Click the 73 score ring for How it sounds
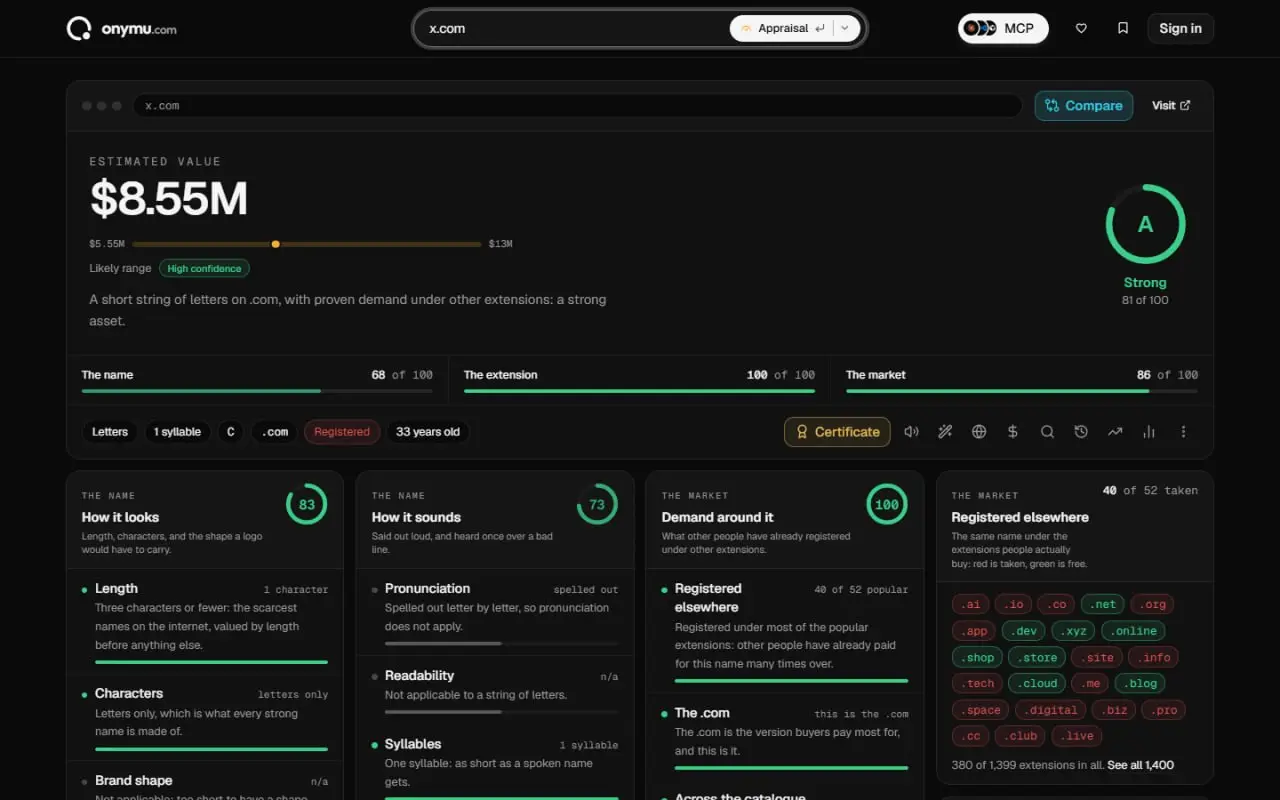The image size is (1280, 800). (x=597, y=505)
